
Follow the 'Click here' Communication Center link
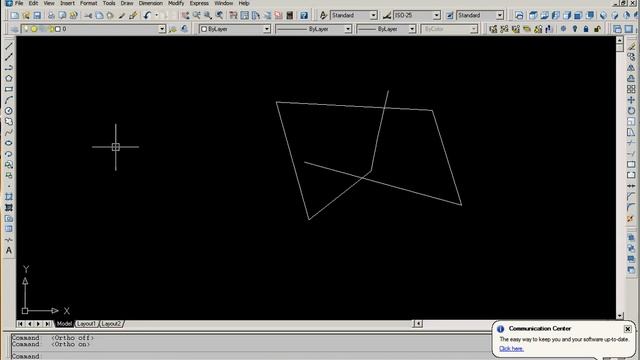[x=511, y=349]
